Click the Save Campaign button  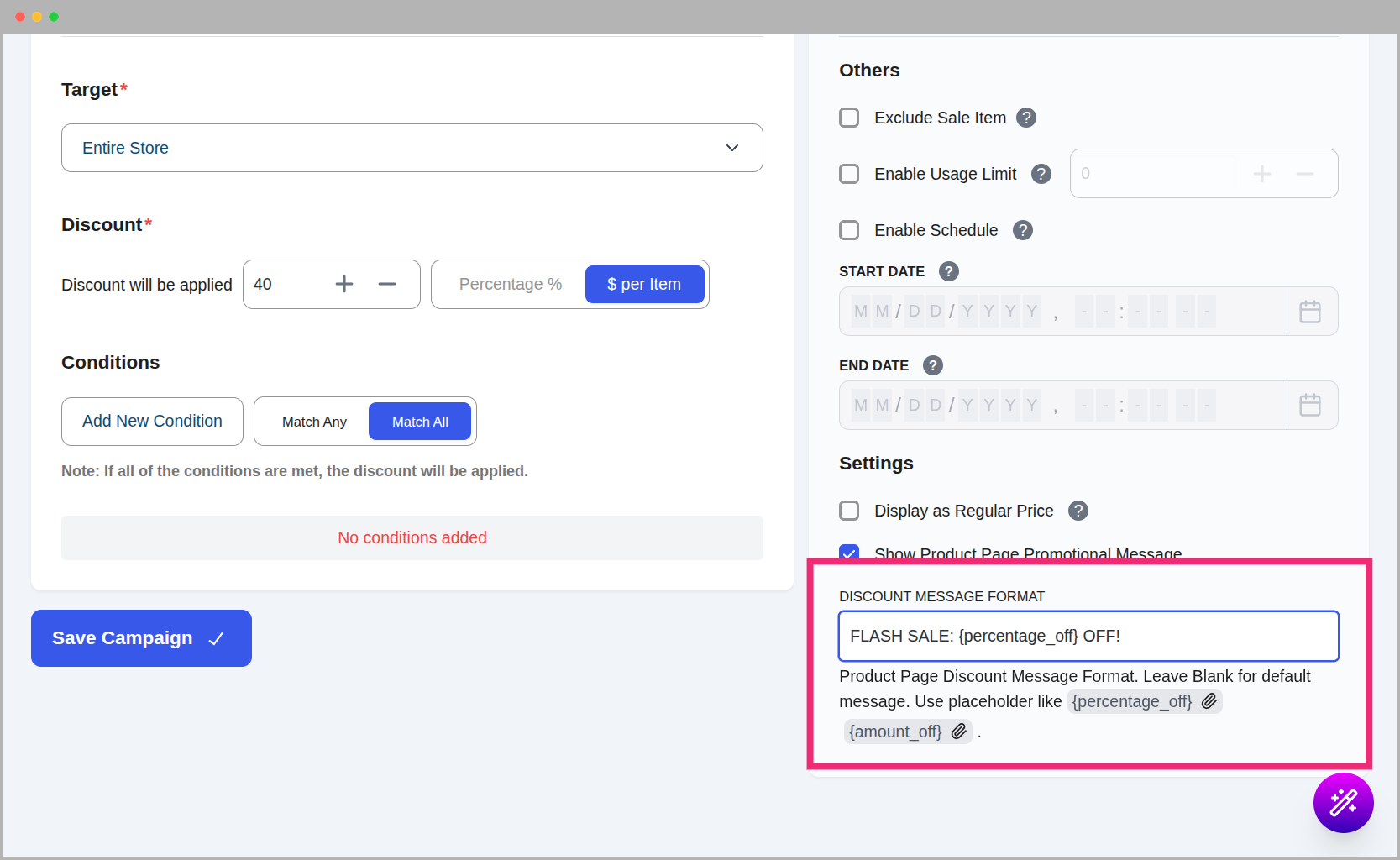[x=140, y=638]
